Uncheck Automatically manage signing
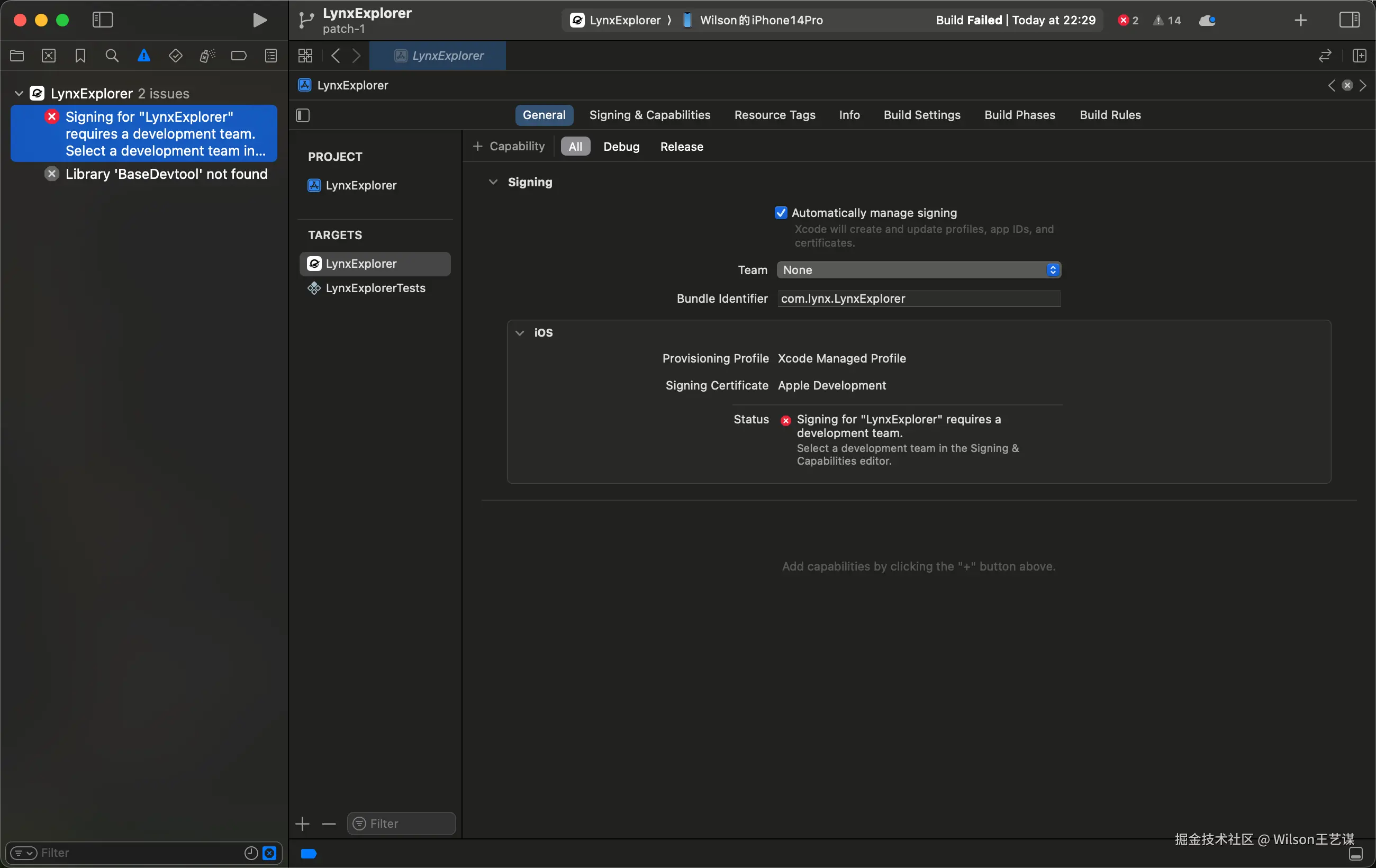1376x868 pixels. tap(781, 213)
